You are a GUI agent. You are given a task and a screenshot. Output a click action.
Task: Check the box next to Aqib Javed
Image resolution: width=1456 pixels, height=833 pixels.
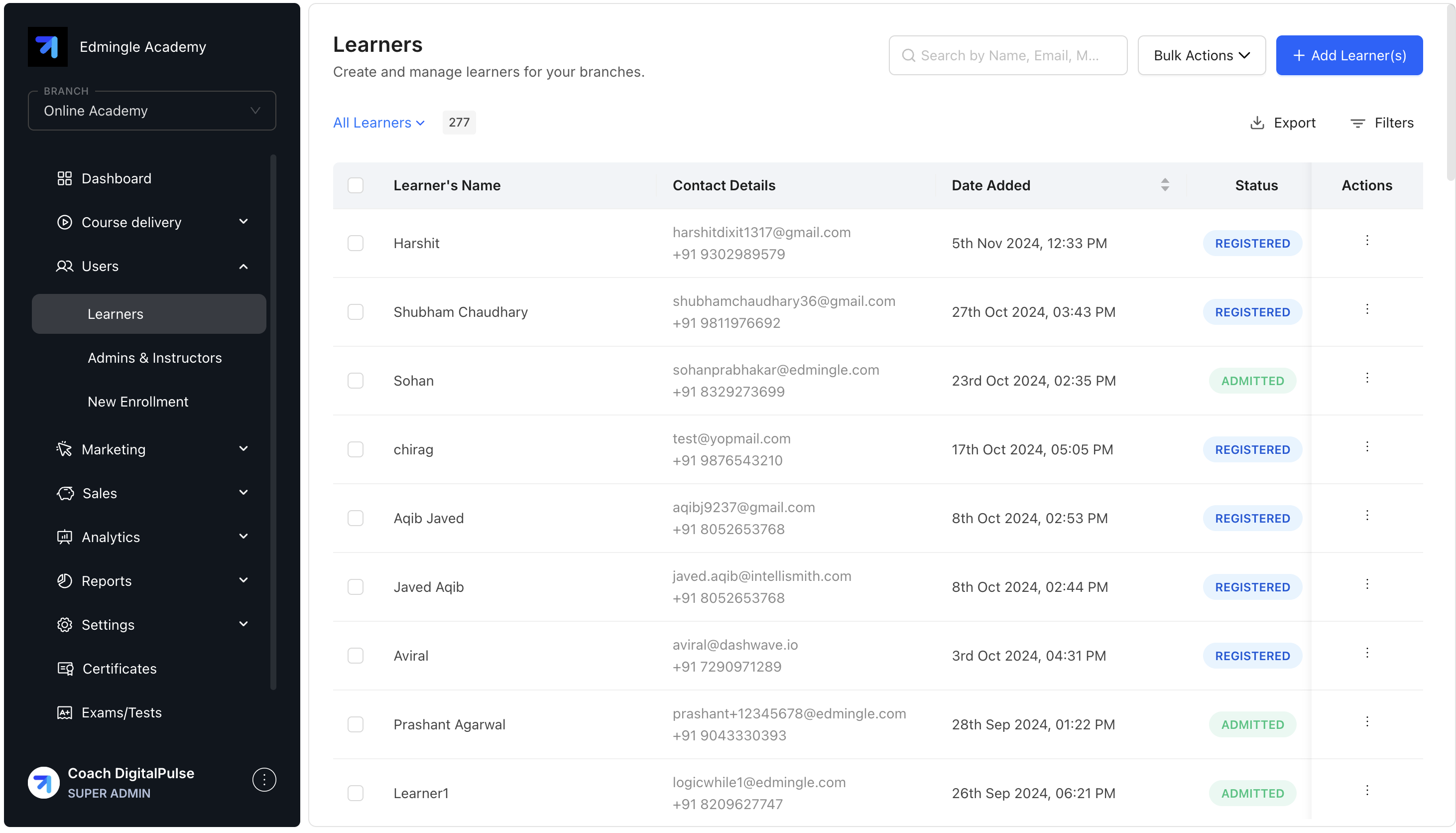coord(356,518)
